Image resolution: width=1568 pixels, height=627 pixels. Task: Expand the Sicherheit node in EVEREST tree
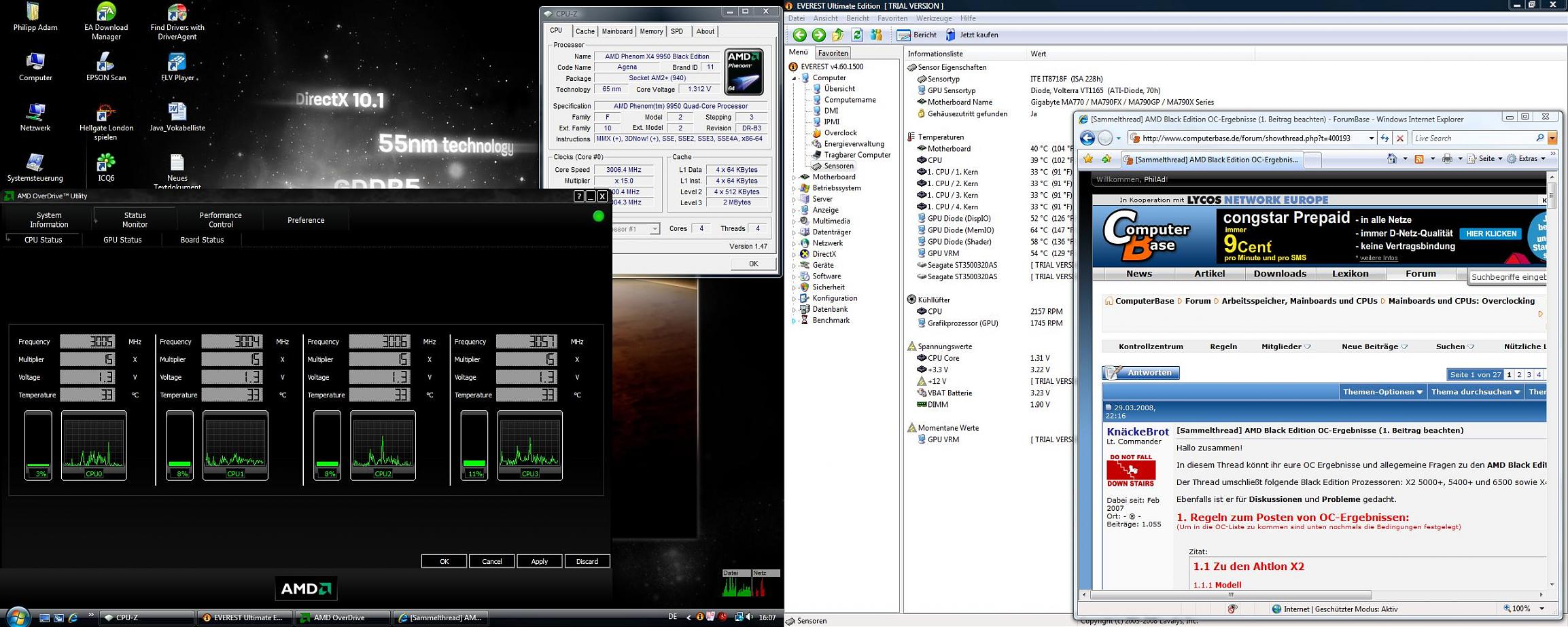(x=794, y=287)
